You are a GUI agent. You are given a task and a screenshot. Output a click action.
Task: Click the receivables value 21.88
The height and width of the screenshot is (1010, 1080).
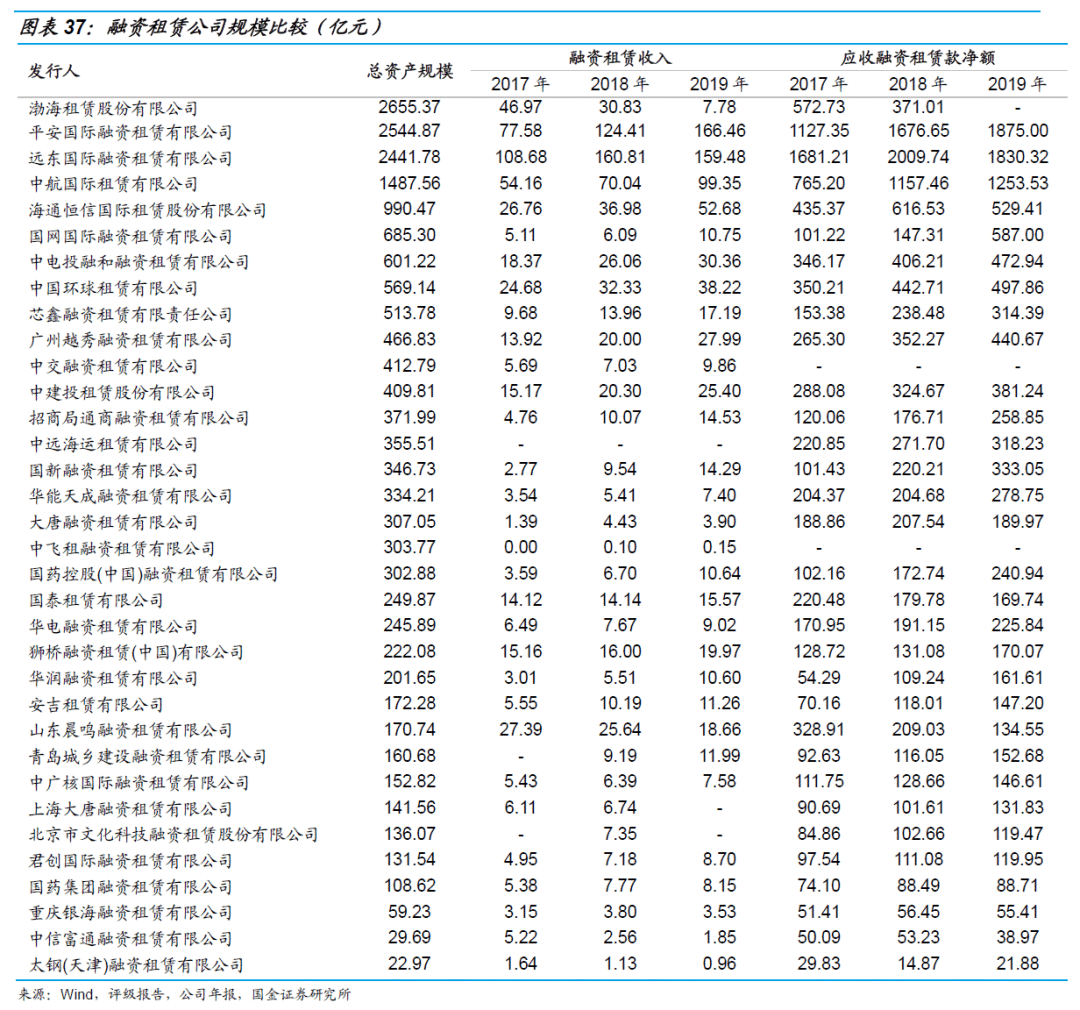click(1017, 963)
